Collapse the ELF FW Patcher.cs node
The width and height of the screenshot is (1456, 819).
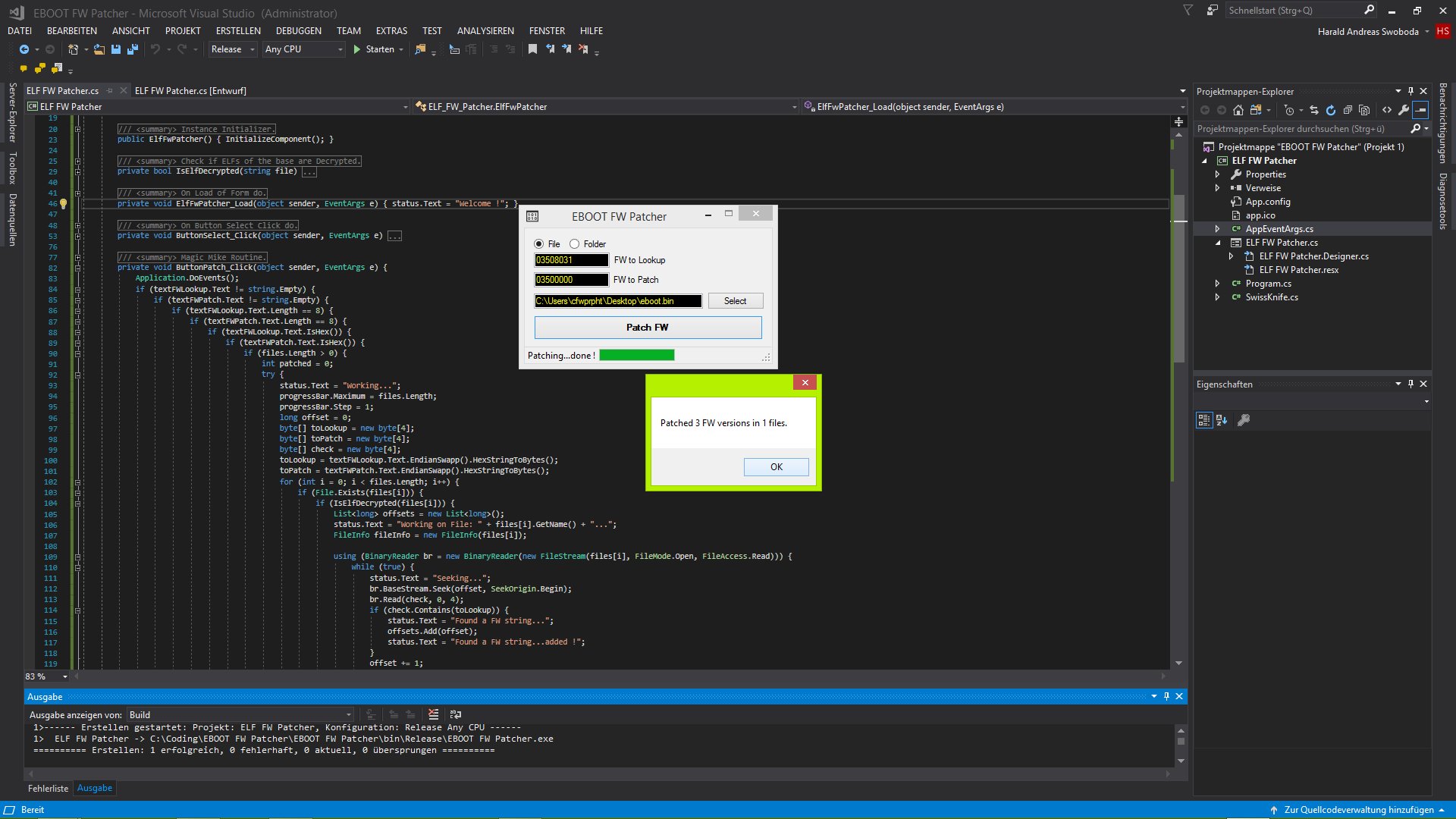(1218, 243)
